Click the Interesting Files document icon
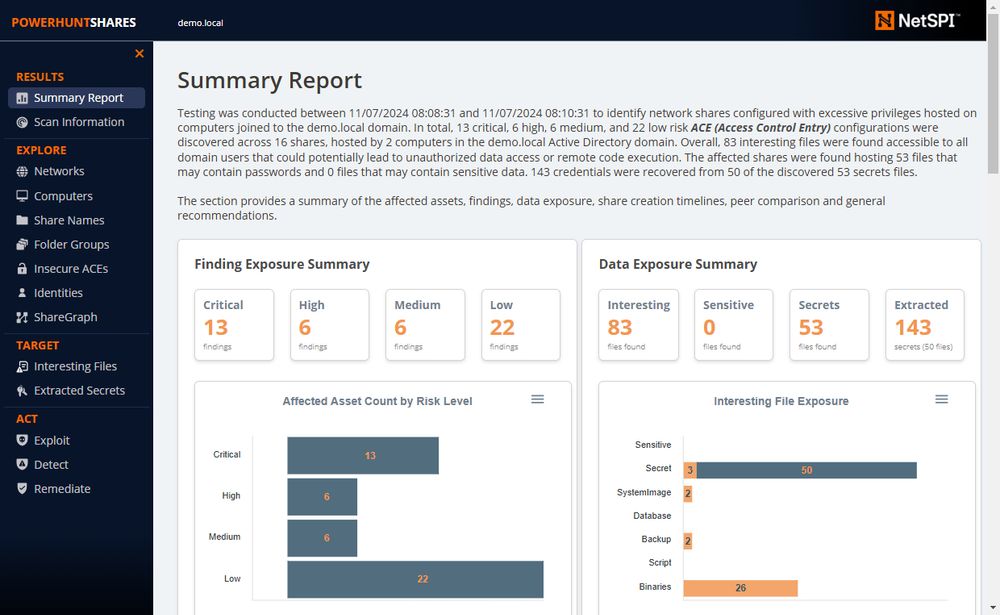 tap(22, 367)
